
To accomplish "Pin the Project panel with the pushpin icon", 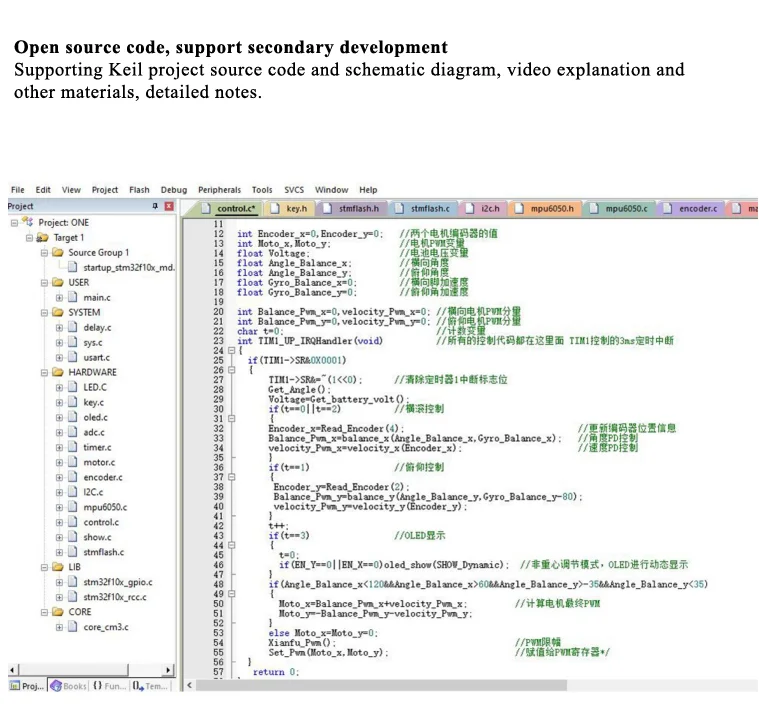I will coord(155,206).
